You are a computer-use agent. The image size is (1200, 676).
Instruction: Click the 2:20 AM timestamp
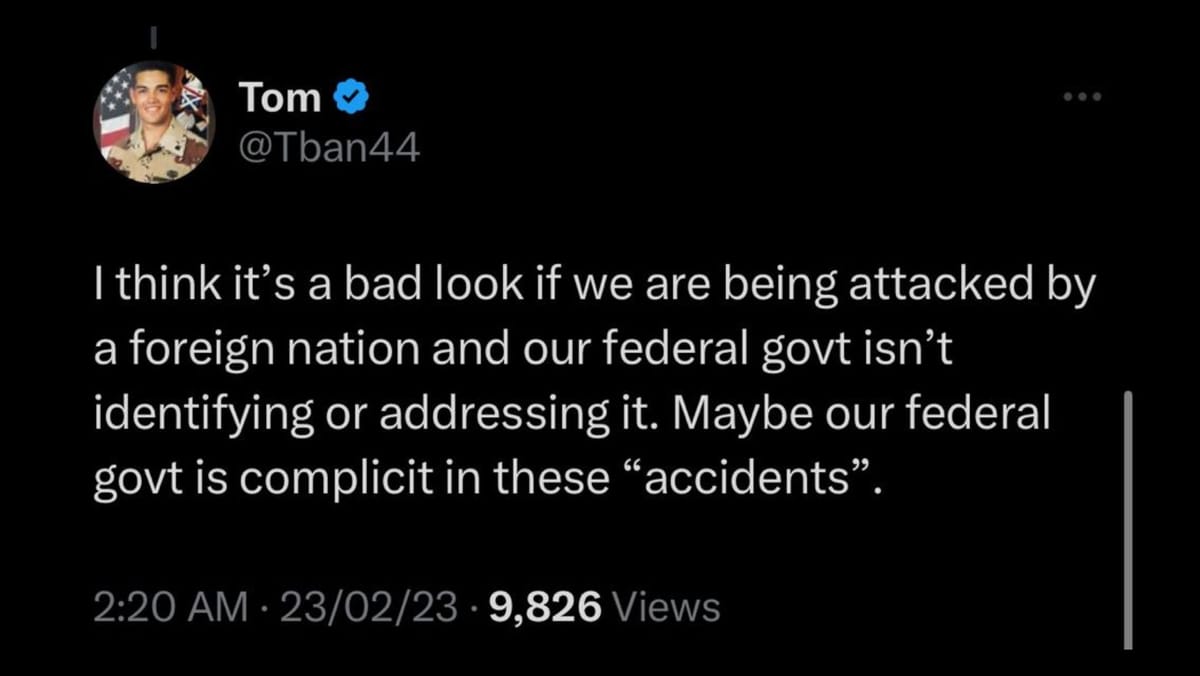168,607
